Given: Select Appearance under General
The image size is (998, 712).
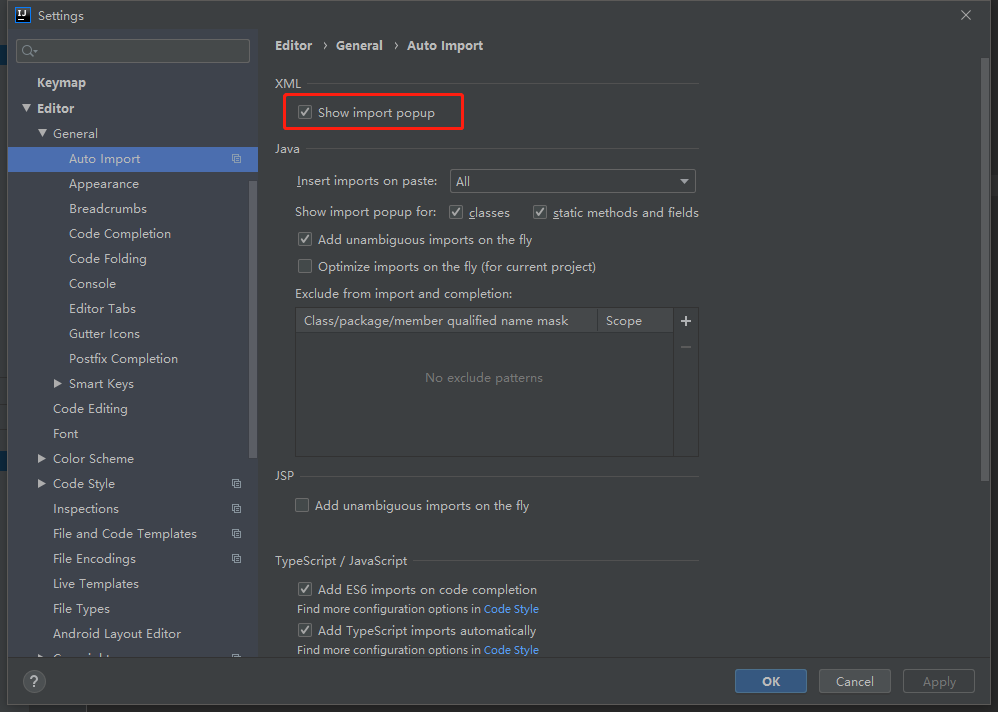Looking at the screenshot, I should point(104,184).
